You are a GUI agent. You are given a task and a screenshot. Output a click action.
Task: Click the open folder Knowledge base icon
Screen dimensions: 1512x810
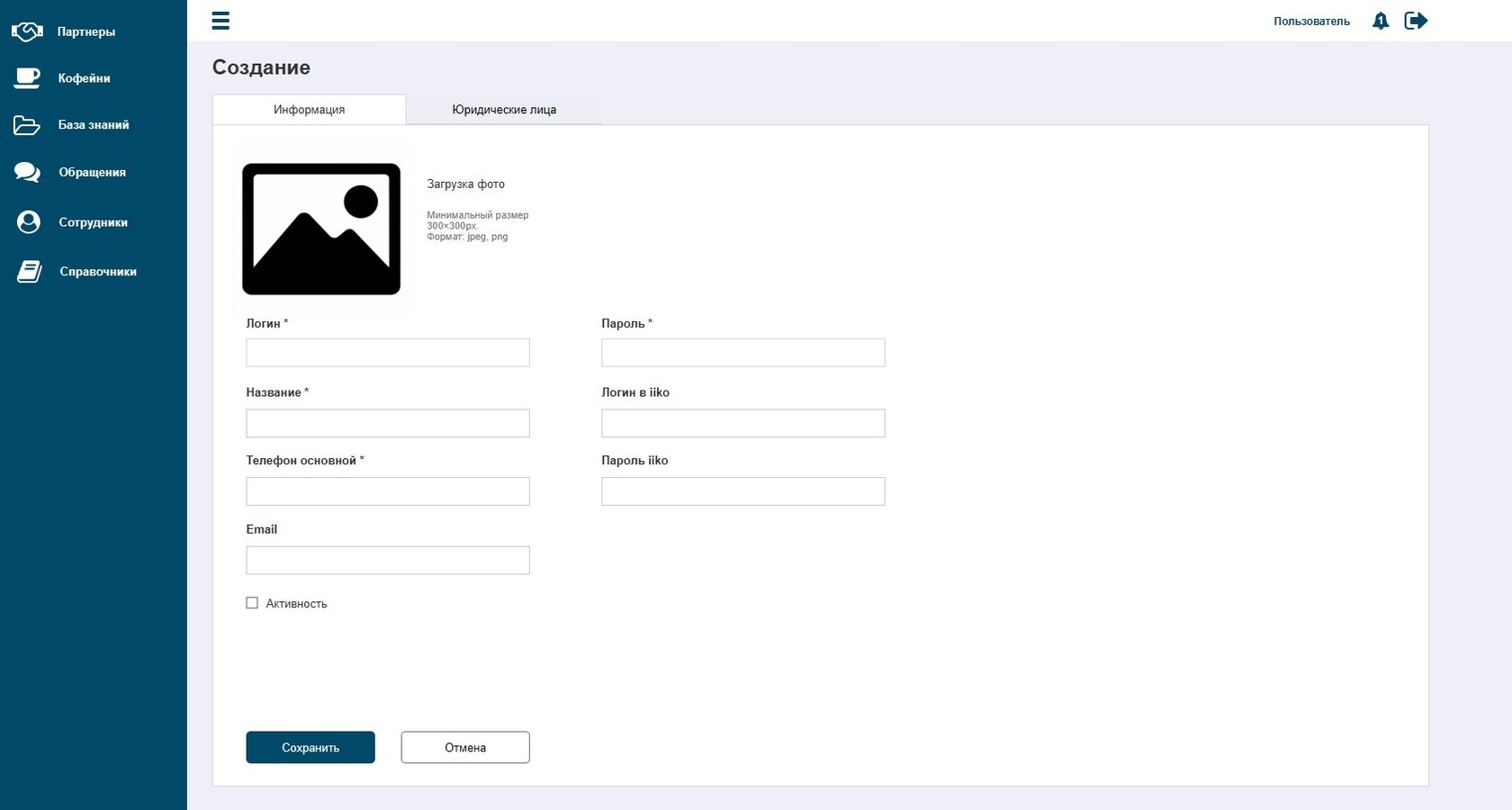pyautogui.click(x=27, y=125)
